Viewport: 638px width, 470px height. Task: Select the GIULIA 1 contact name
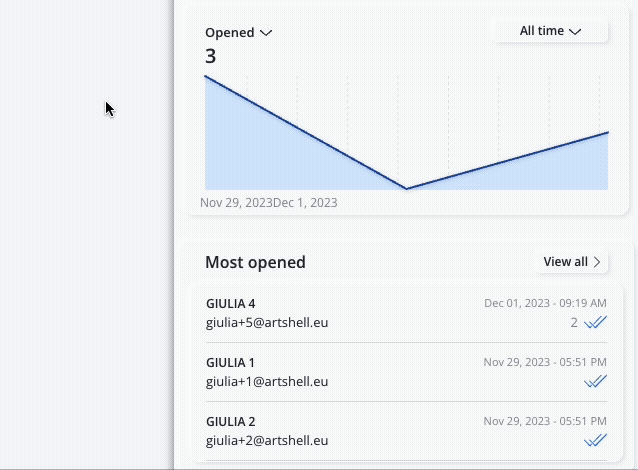(x=230, y=363)
